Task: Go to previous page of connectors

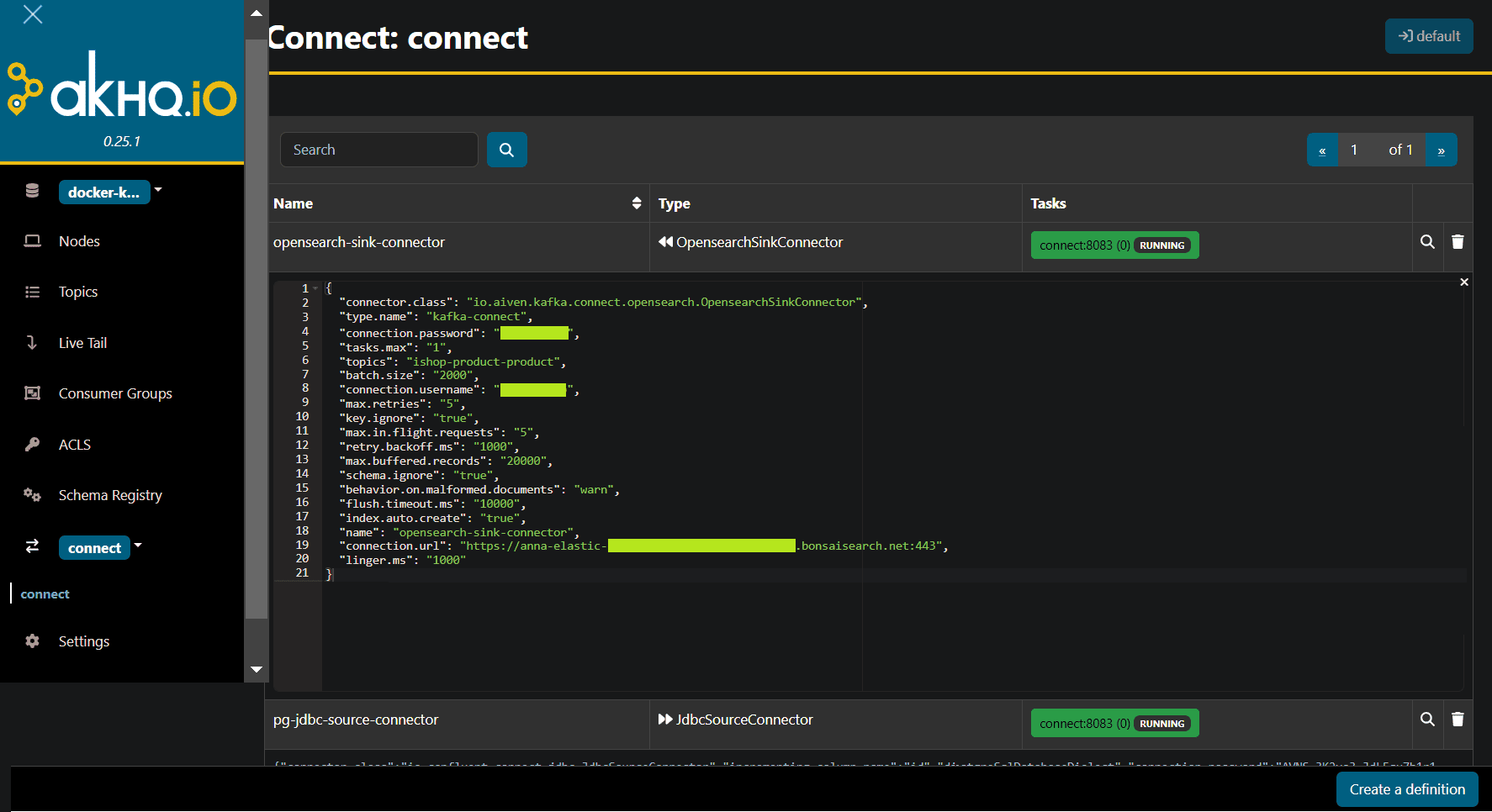Action: [x=1322, y=150]
